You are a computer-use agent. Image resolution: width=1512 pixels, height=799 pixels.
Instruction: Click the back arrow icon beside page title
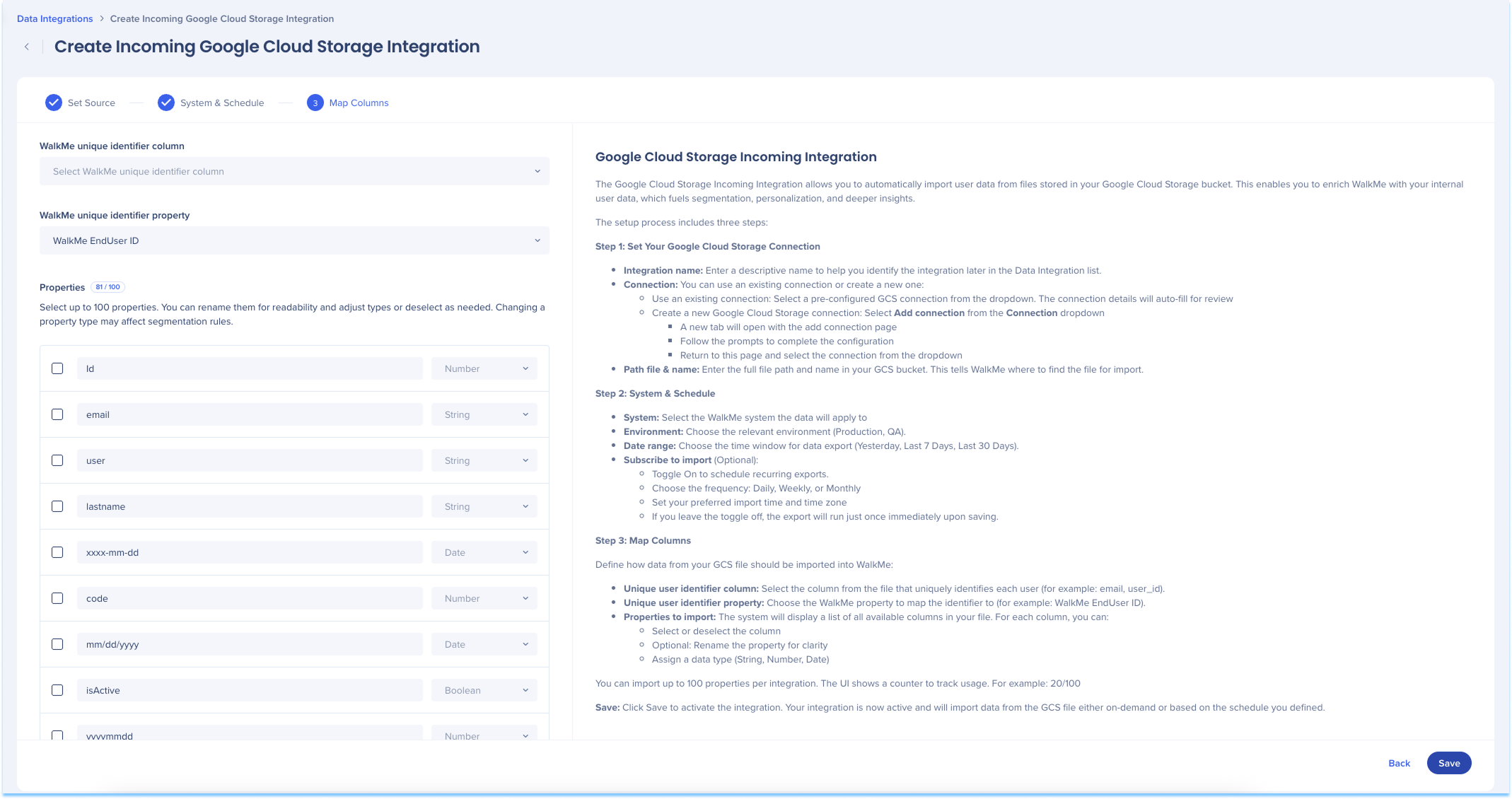(x=27, y=47)
